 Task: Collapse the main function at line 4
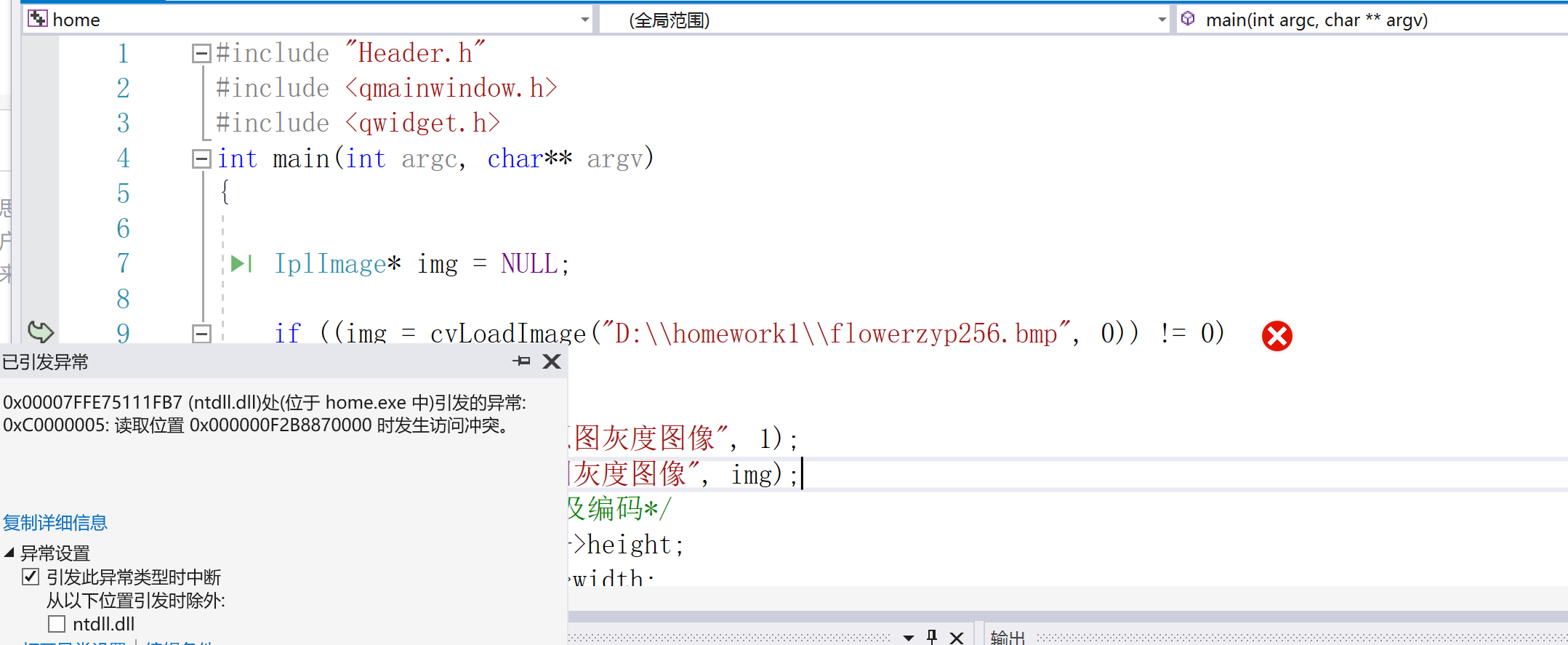(201, 159)
